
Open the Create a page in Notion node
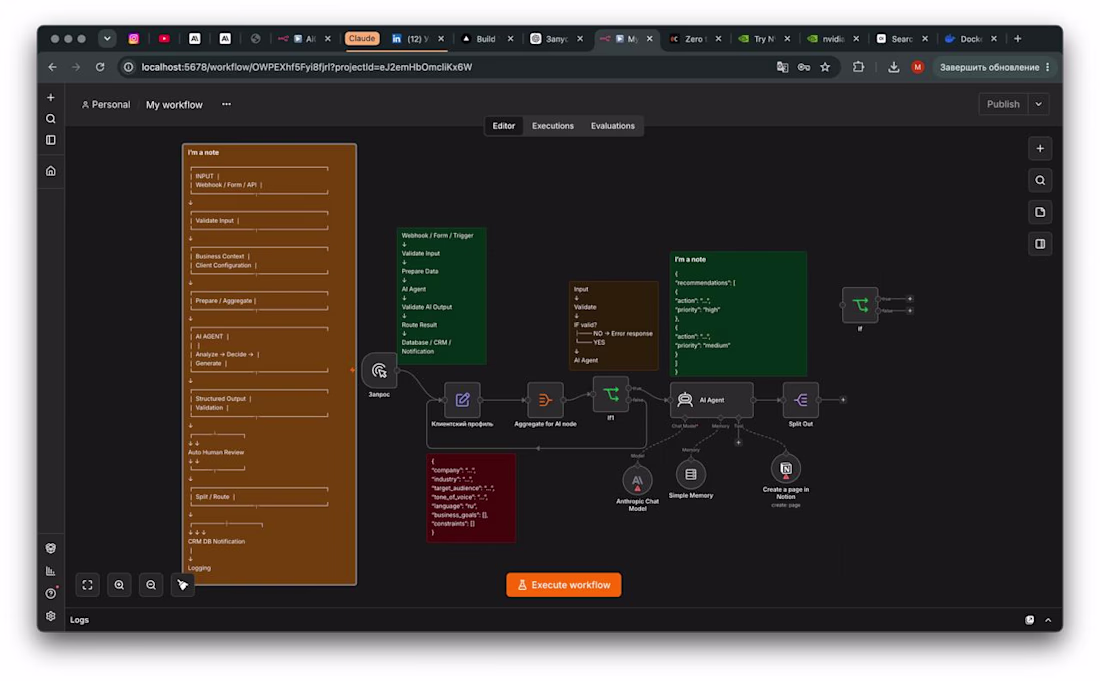pyautogui.click(x=786, y=468)
